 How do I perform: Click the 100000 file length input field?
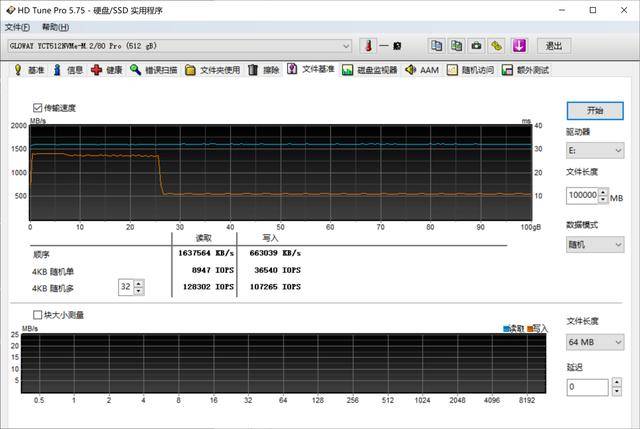582,195
